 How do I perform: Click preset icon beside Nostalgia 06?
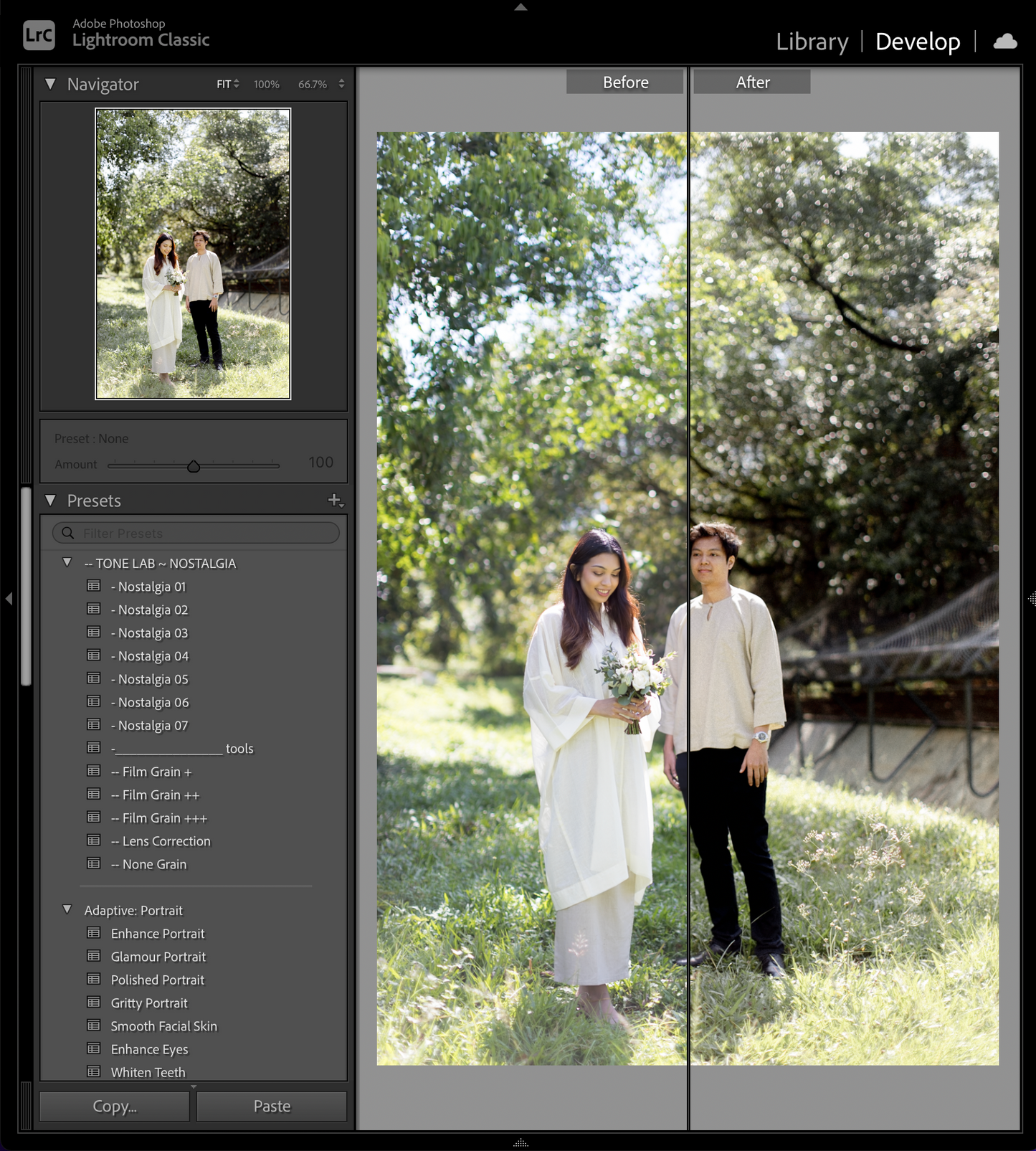click(x=94, y=701)
